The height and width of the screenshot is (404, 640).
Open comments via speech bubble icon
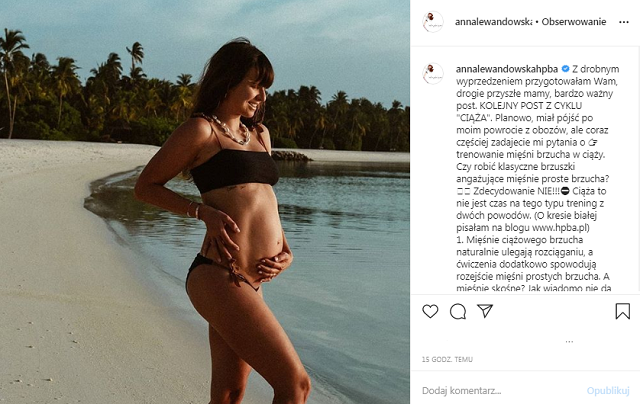point(458,311)
